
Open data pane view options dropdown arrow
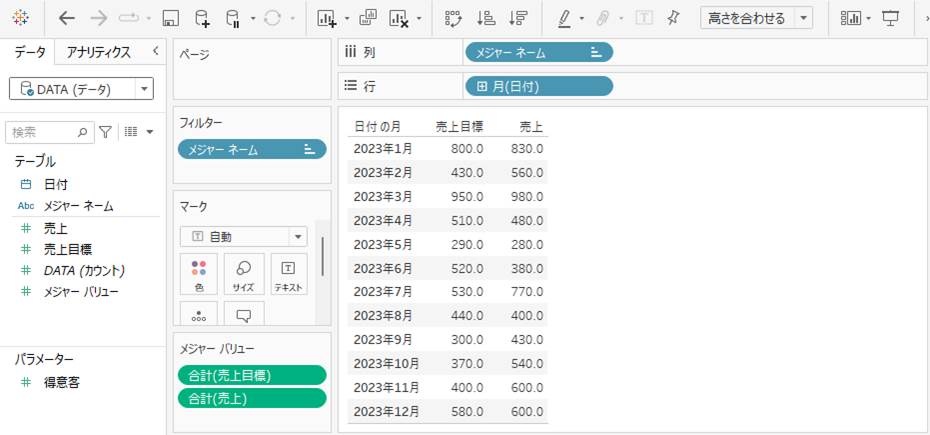(x=149, y=132)
